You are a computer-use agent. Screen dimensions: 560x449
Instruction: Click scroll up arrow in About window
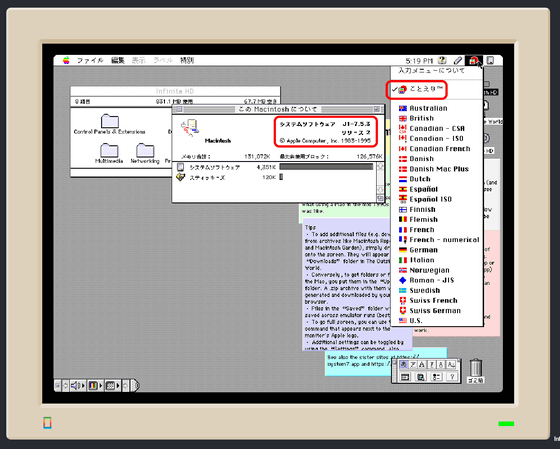click(x=380, y=167)
